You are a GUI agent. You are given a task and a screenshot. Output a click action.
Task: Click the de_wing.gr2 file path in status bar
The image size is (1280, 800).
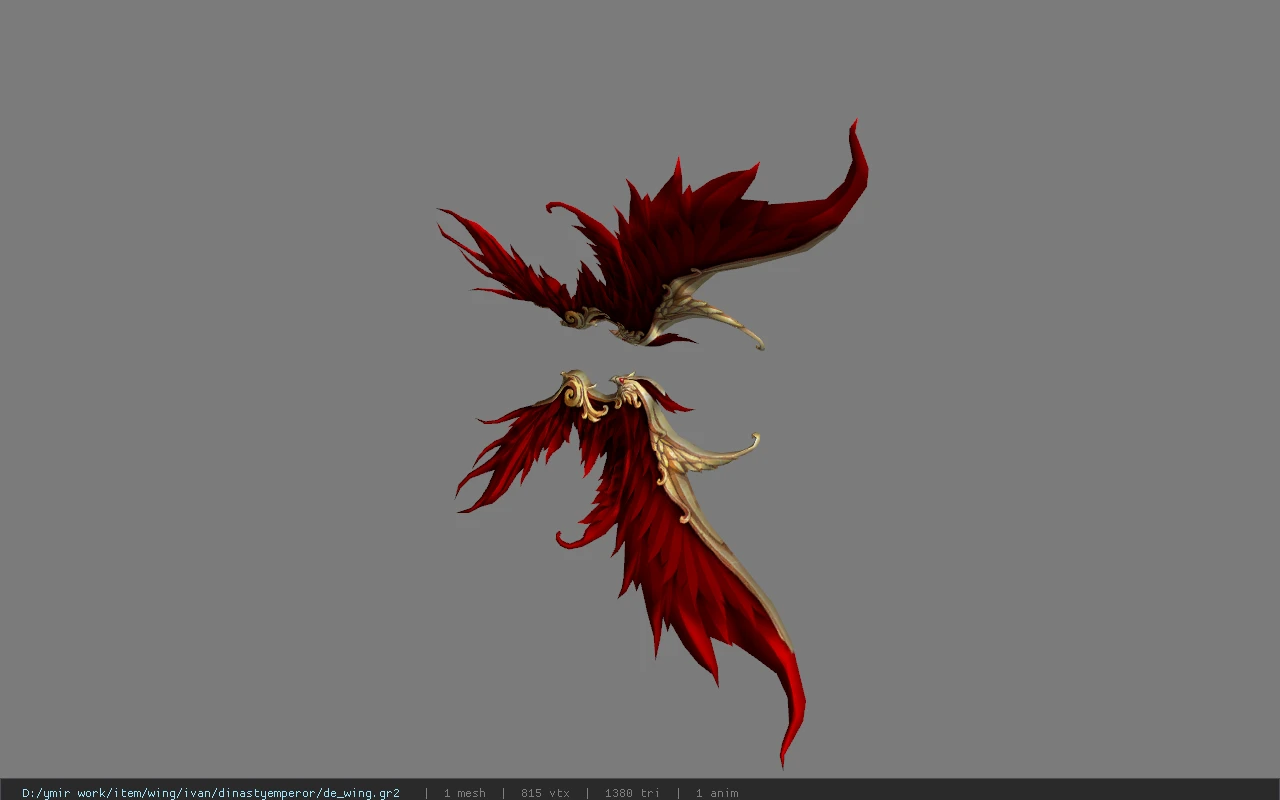[211, 793]
